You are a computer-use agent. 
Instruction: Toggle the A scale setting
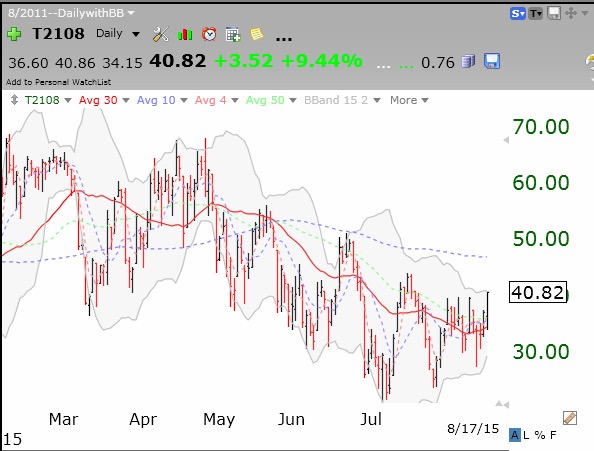point(514,435)
